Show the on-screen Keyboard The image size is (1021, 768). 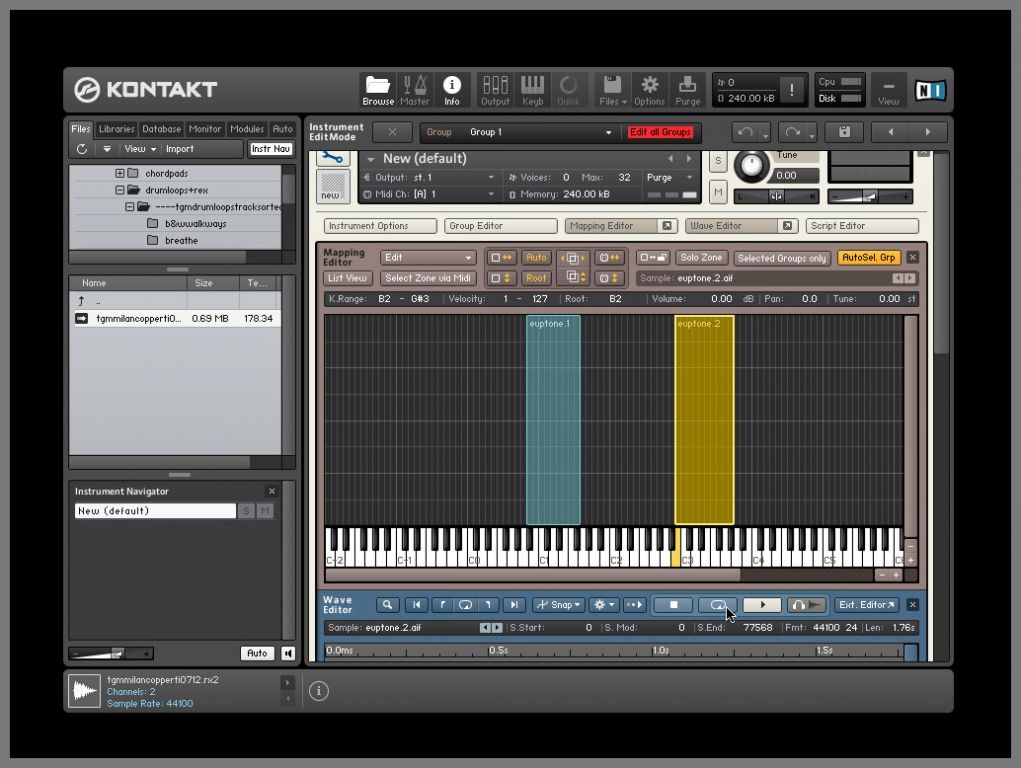(x=532, y=90)
